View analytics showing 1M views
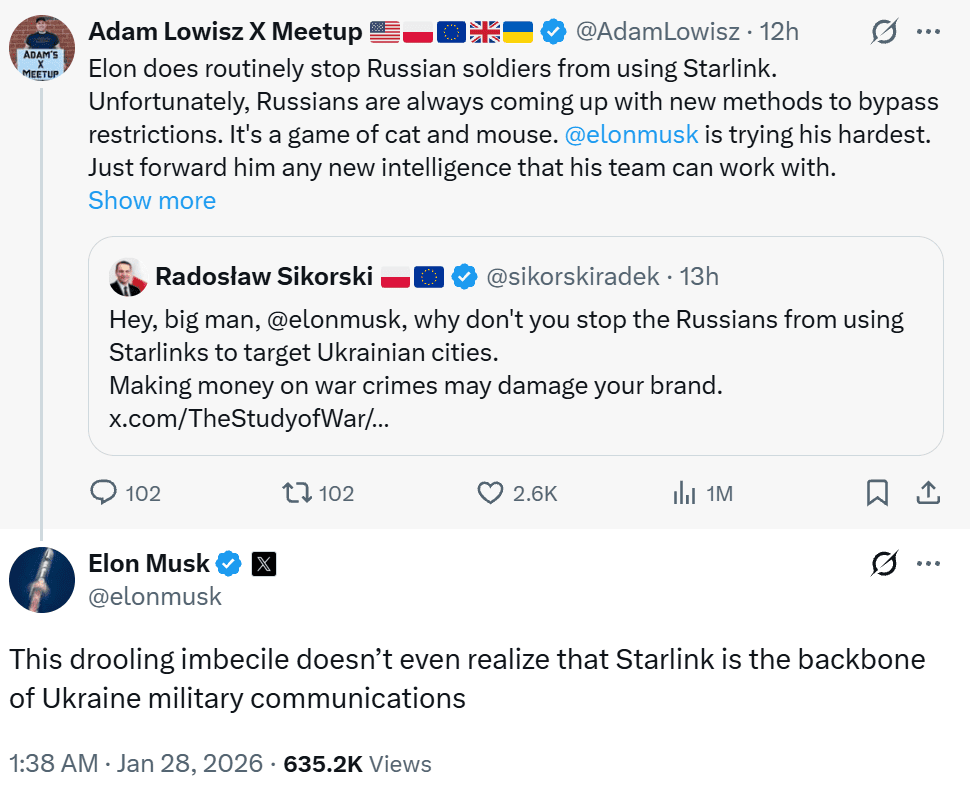The height and width of the screenshot is (790, 970). (685, 493)
